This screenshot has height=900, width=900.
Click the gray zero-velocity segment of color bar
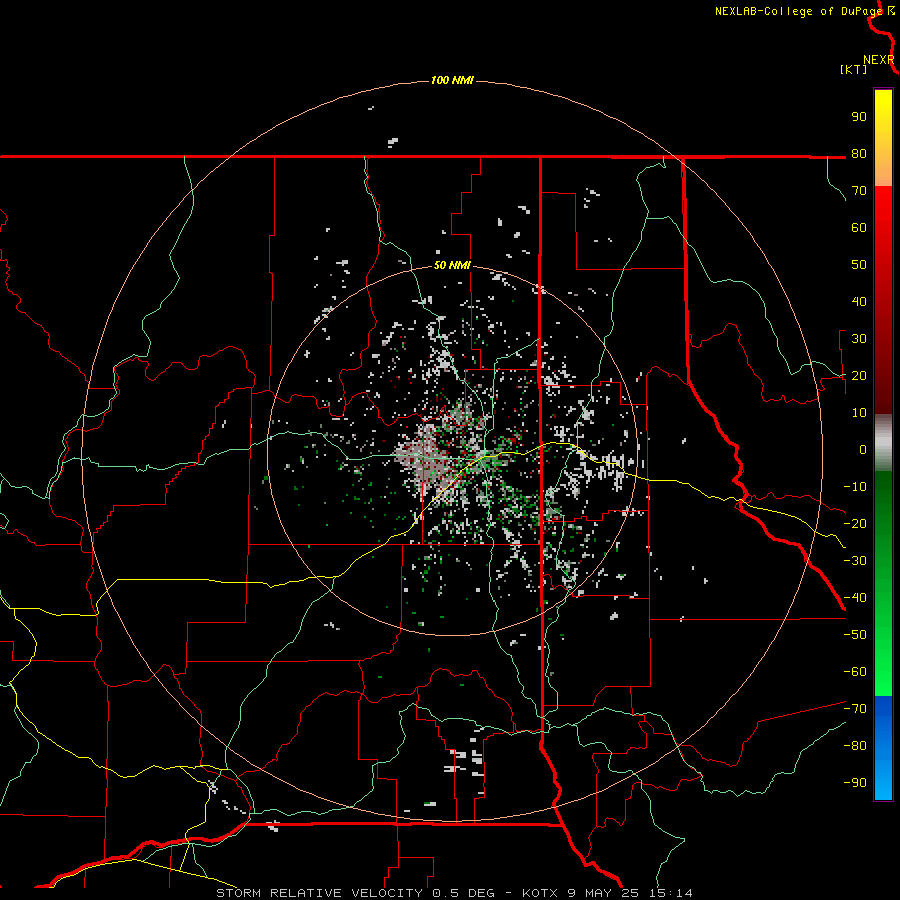point(883,443)
